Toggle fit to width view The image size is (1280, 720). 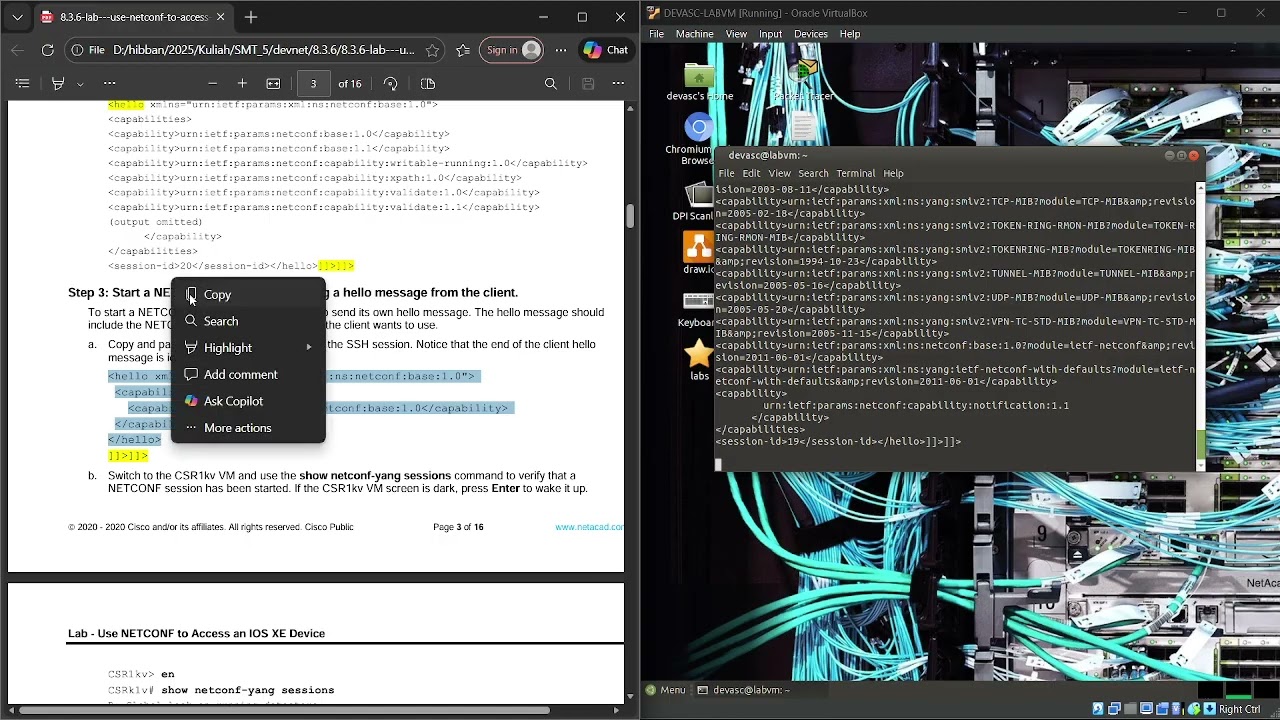coord(273,84)
